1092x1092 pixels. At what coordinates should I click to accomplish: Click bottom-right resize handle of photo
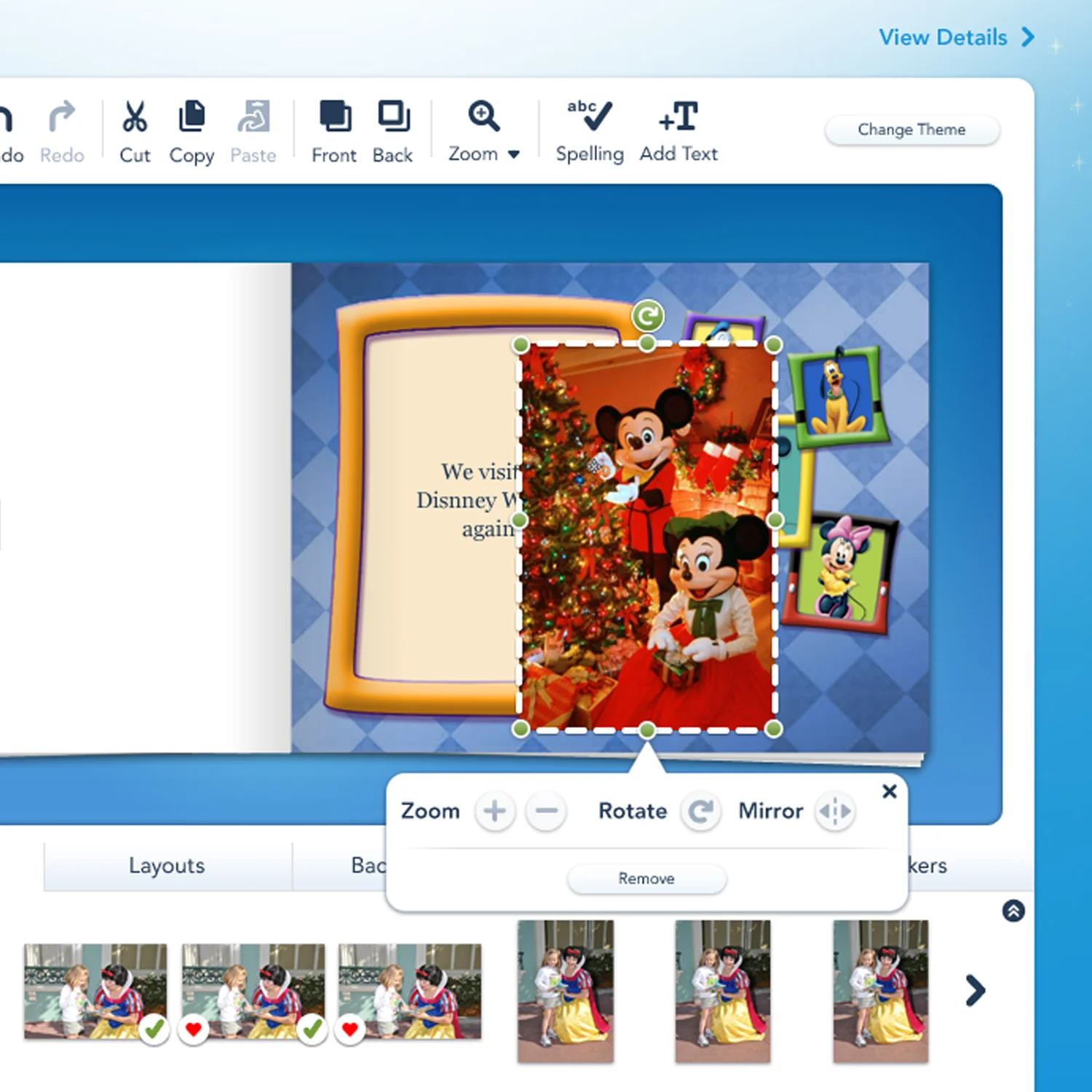(x=775, y=729)
